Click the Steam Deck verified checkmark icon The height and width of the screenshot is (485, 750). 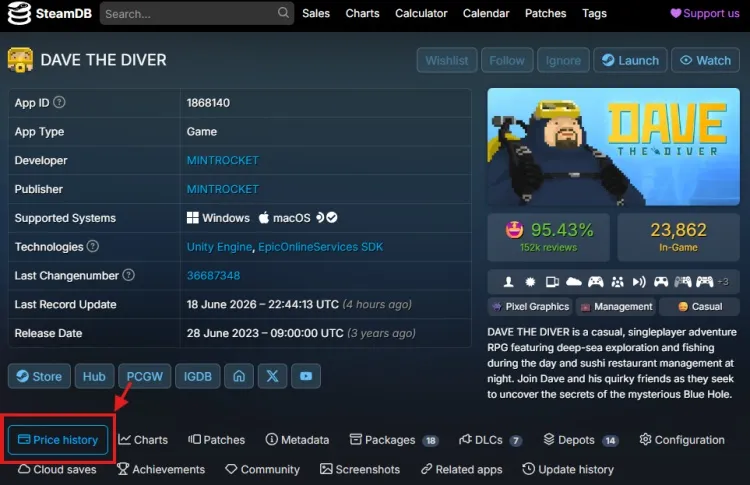tap(332, 218)
